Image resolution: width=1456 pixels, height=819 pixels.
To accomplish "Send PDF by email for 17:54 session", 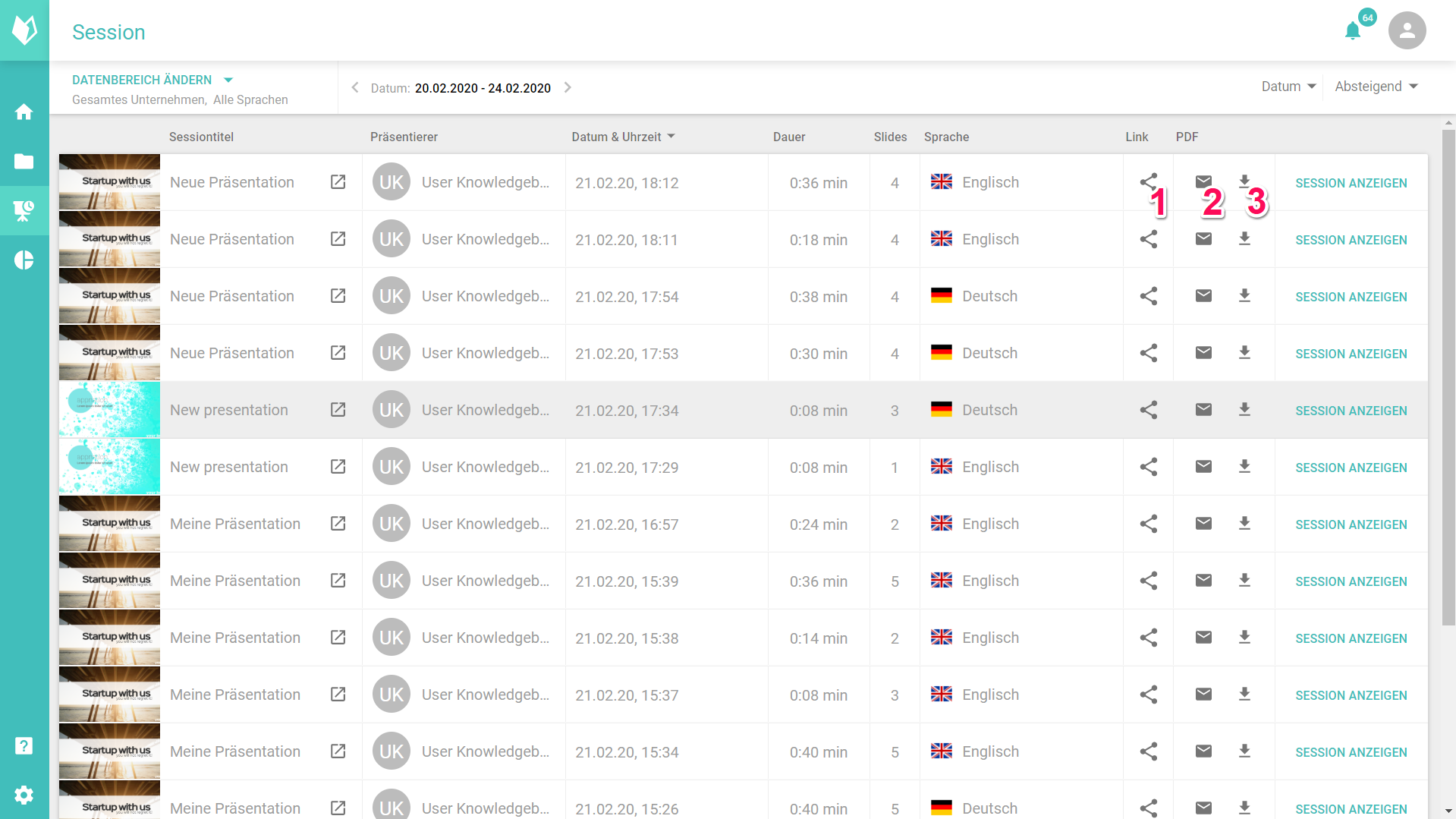I will coord(1203,296).
